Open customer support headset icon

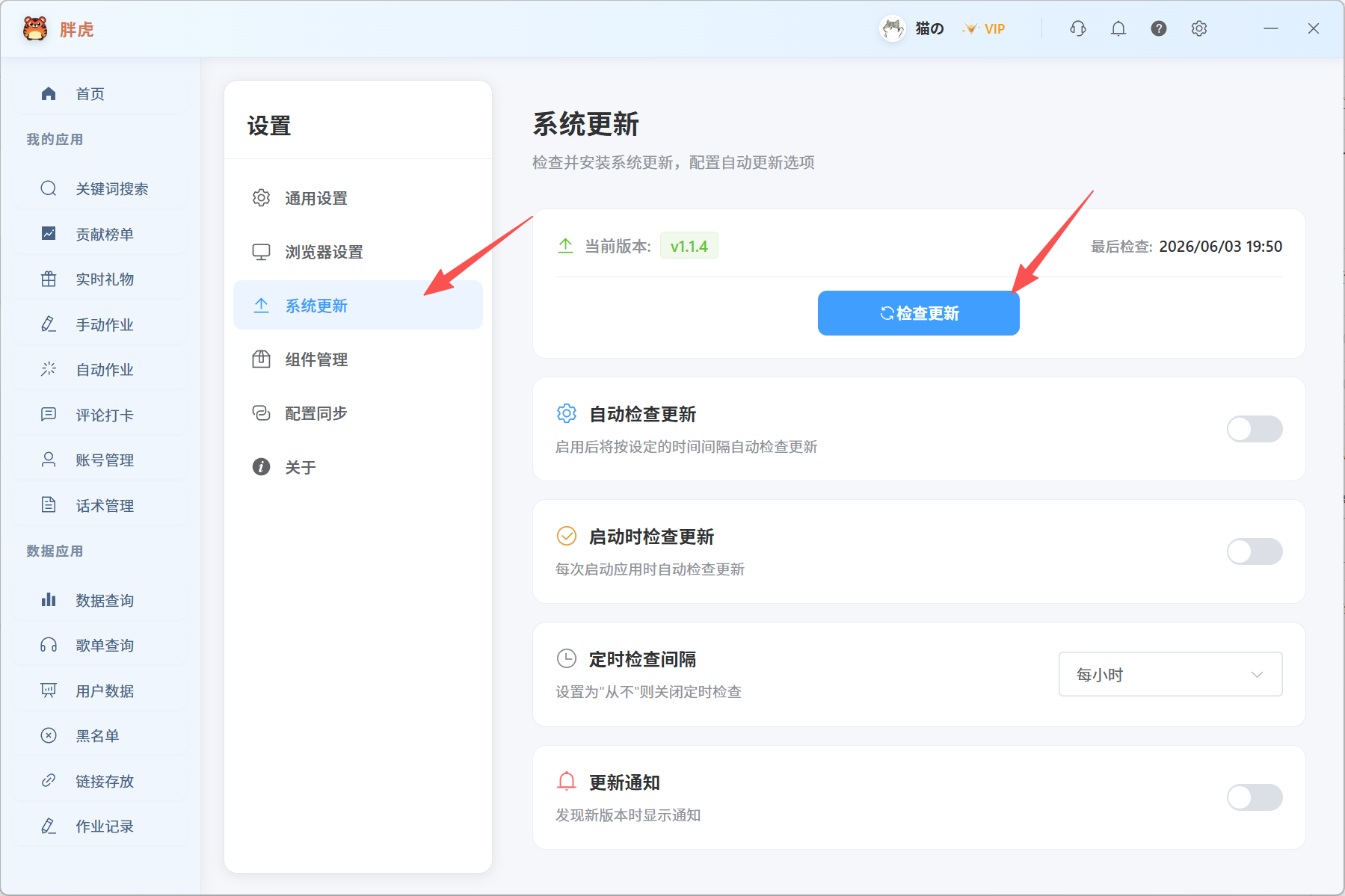click(1077, 28)
